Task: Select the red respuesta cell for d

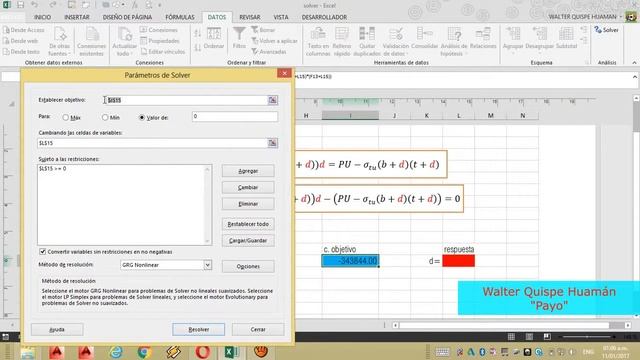Action: point(458,261)
